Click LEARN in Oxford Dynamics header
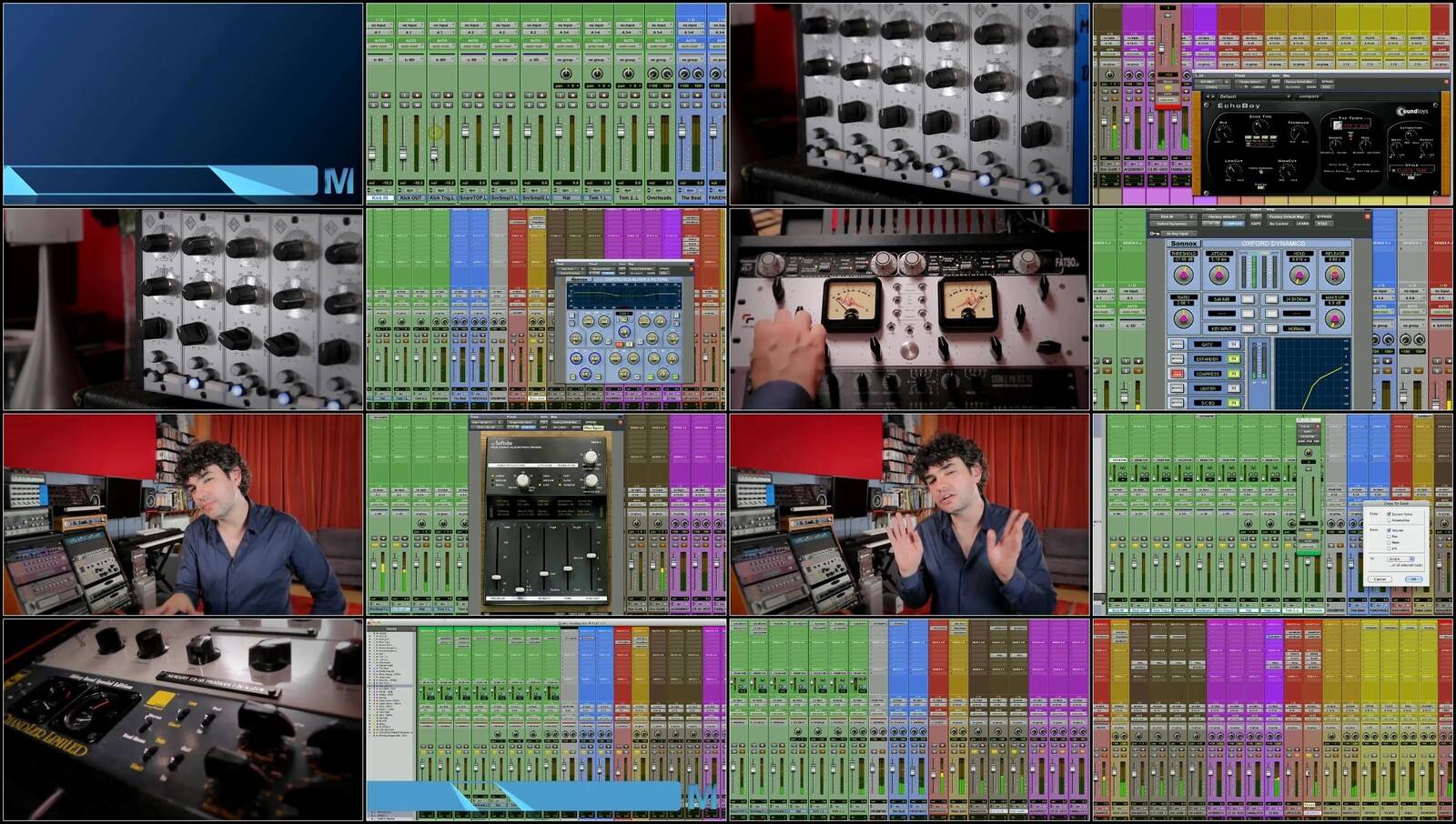1456x824 pixels. point(1302,224)
